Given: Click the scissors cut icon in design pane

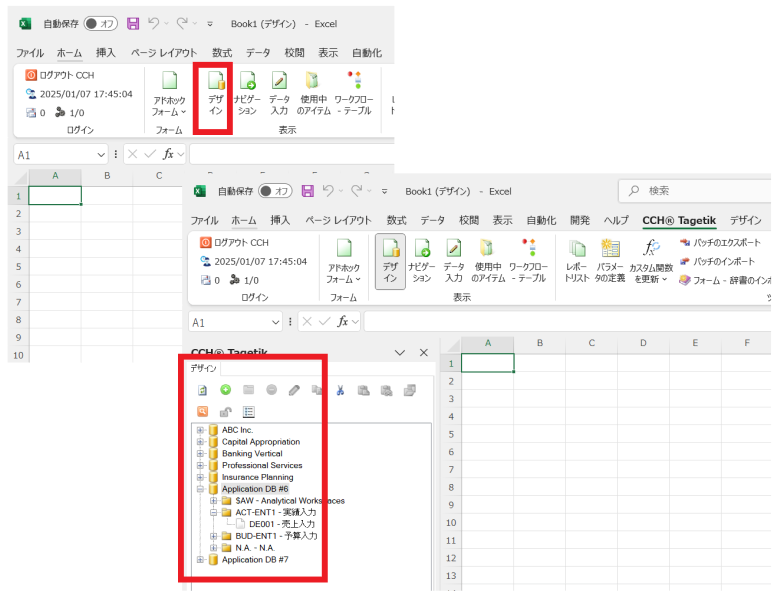Looking at the screenshot, I should (340, 390).
